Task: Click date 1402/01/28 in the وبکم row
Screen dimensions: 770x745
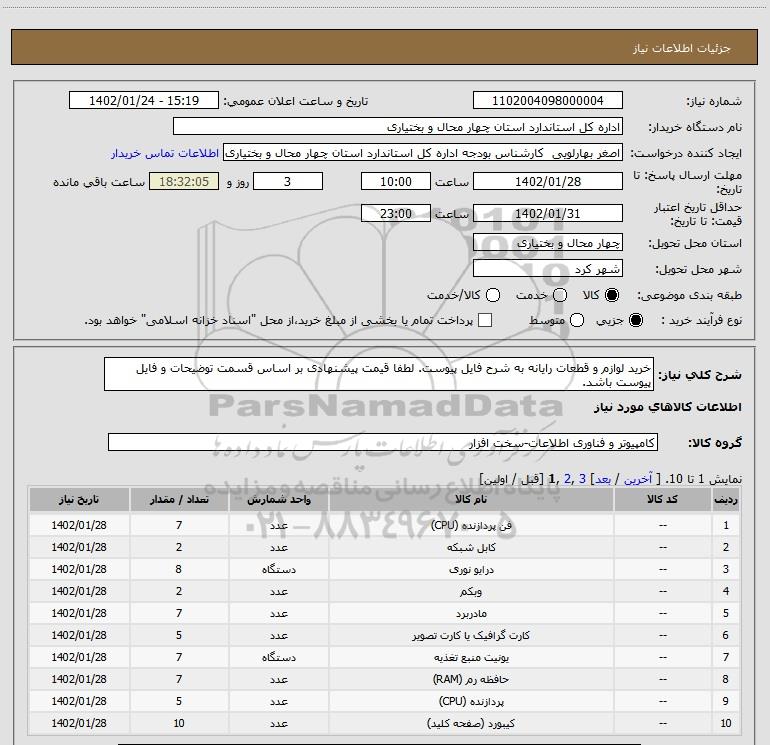Action: pos(79,591)
